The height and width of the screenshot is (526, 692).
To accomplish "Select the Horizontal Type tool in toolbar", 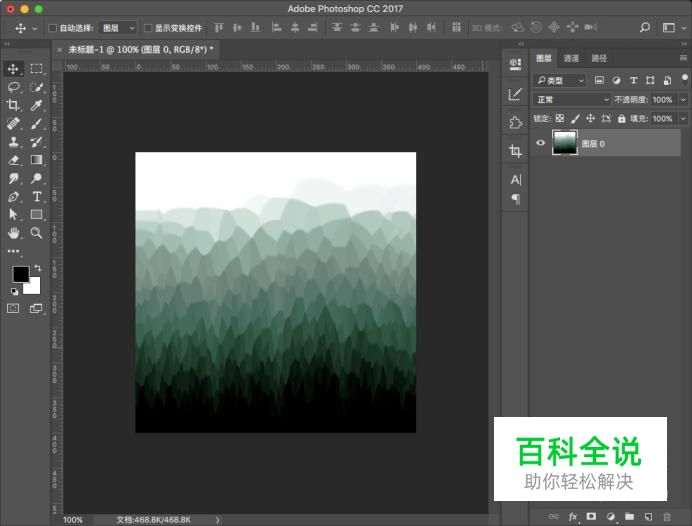I will click(x=37, y=196).
